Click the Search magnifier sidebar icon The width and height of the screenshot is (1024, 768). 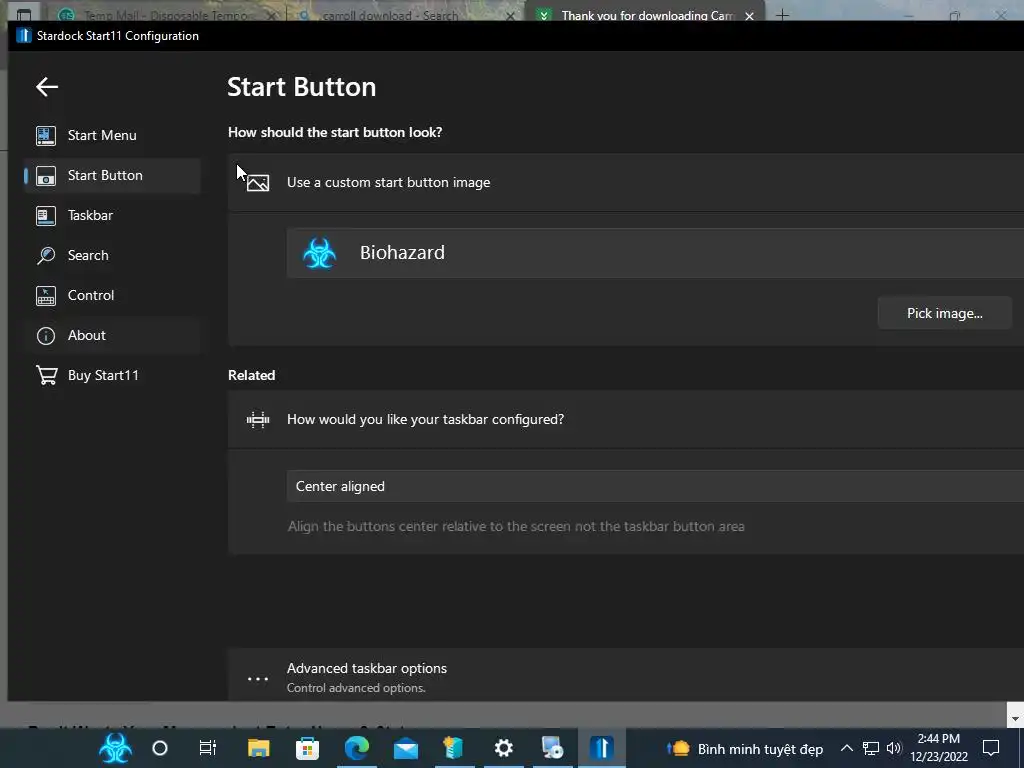tap(46, 255)
